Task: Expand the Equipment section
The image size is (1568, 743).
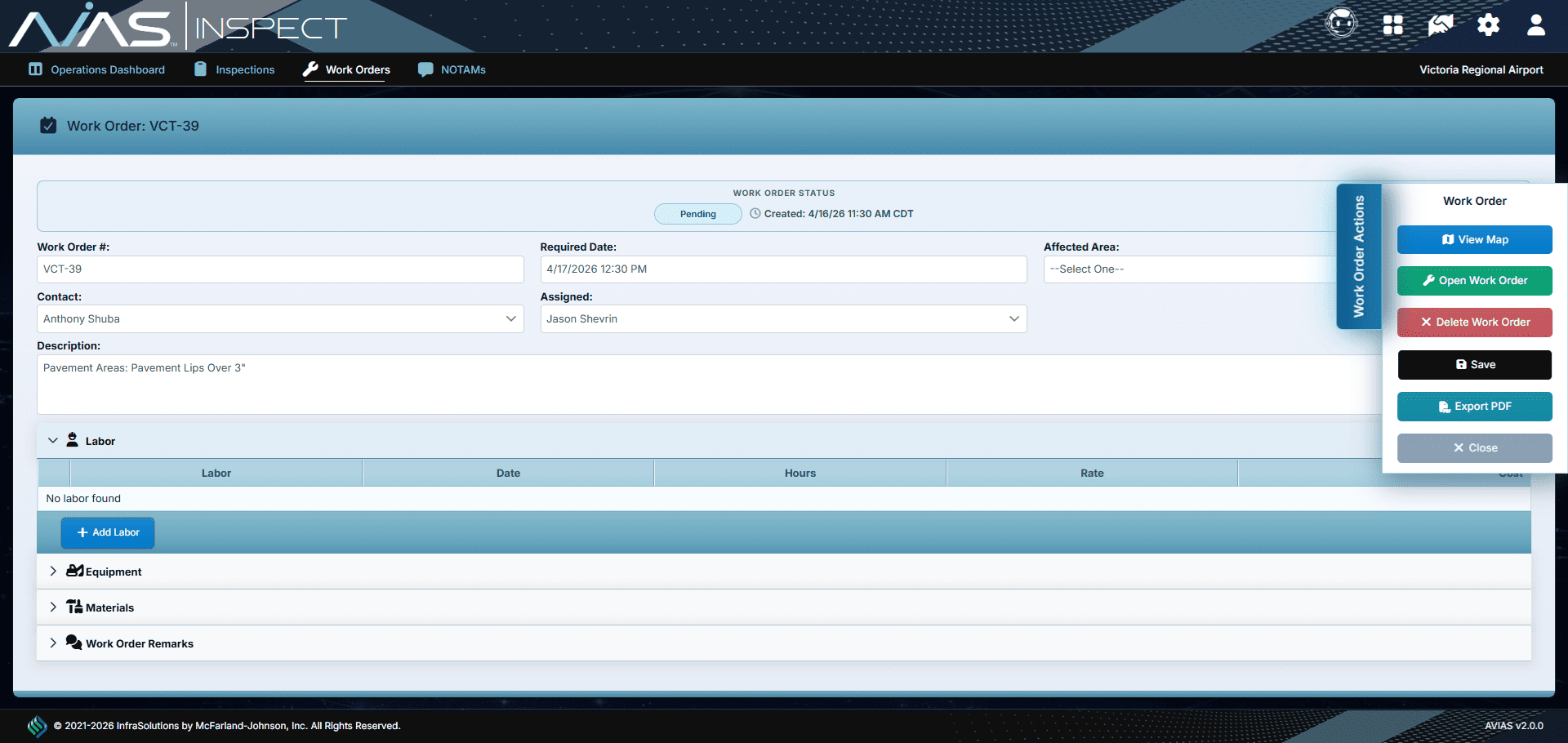Action: [53, 571]
